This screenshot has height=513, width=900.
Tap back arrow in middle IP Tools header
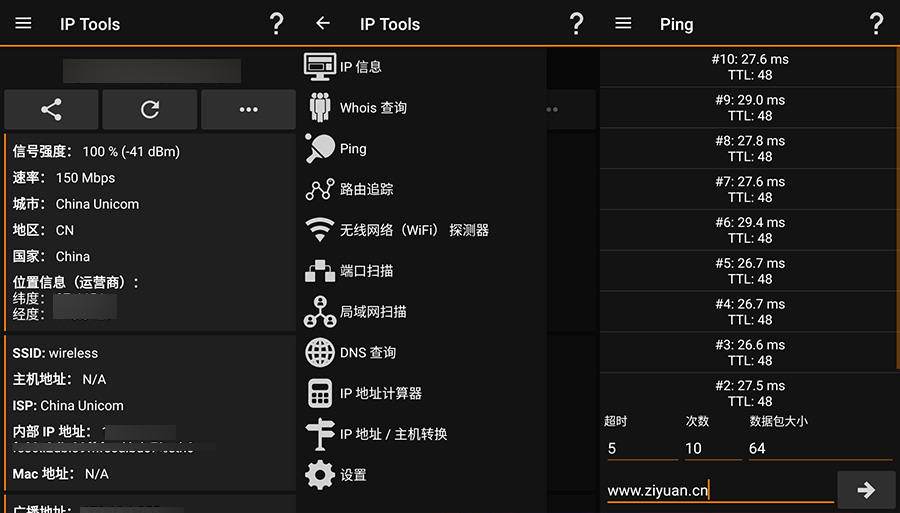click(x=322, y=24)
